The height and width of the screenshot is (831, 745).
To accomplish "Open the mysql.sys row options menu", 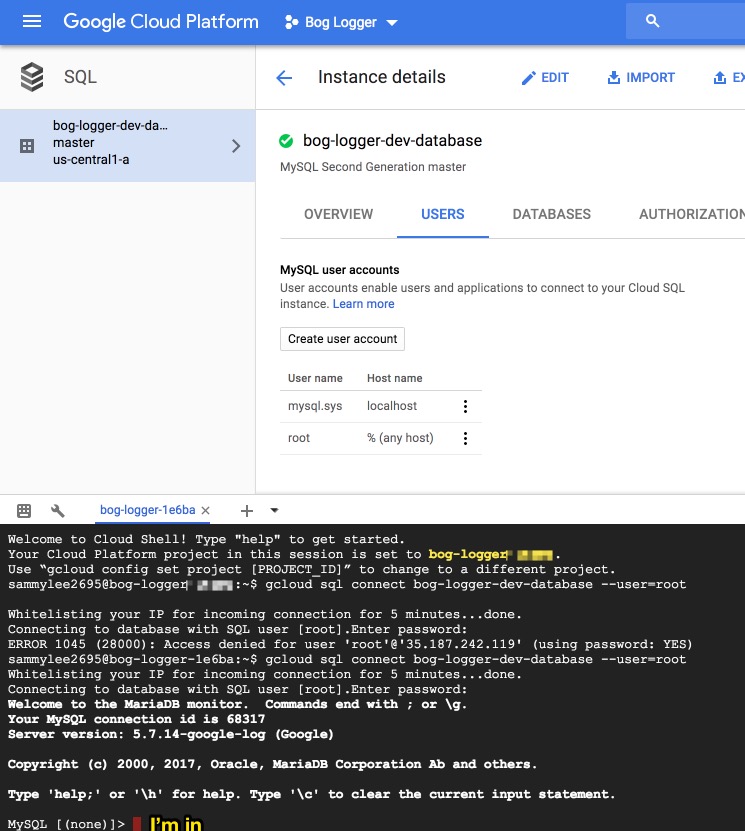I will click(465, 406).
